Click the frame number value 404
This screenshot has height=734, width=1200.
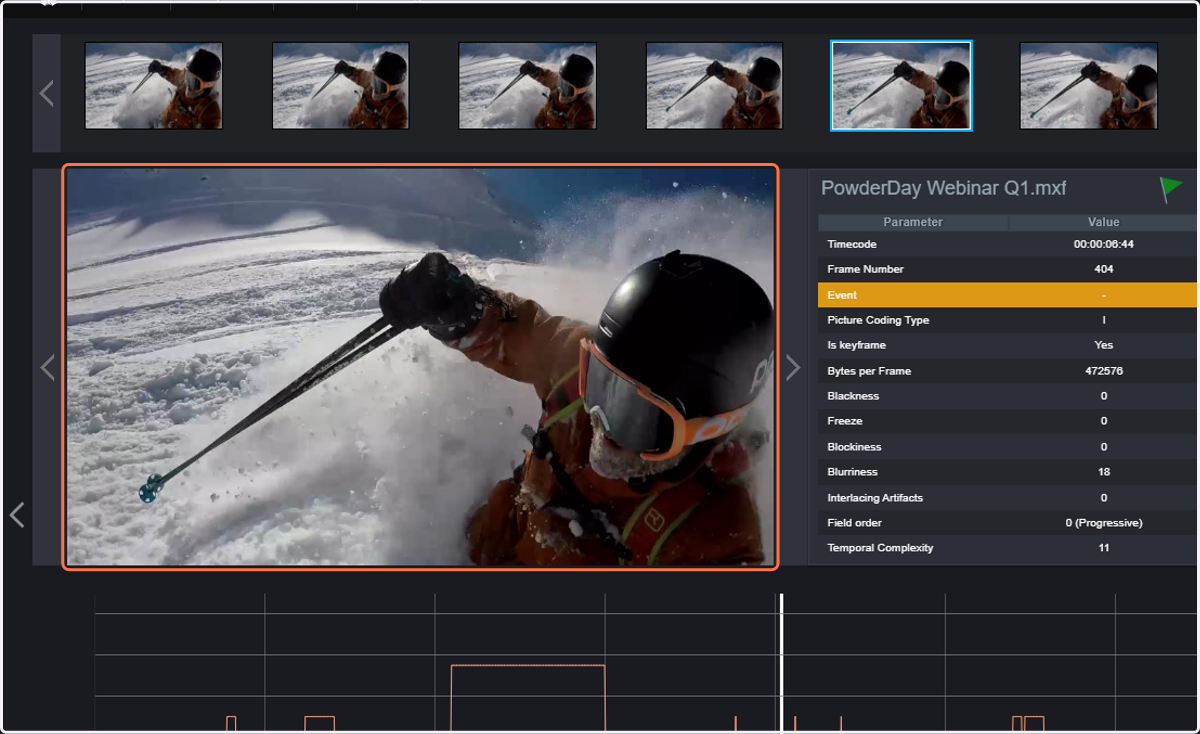[1104, 269]
